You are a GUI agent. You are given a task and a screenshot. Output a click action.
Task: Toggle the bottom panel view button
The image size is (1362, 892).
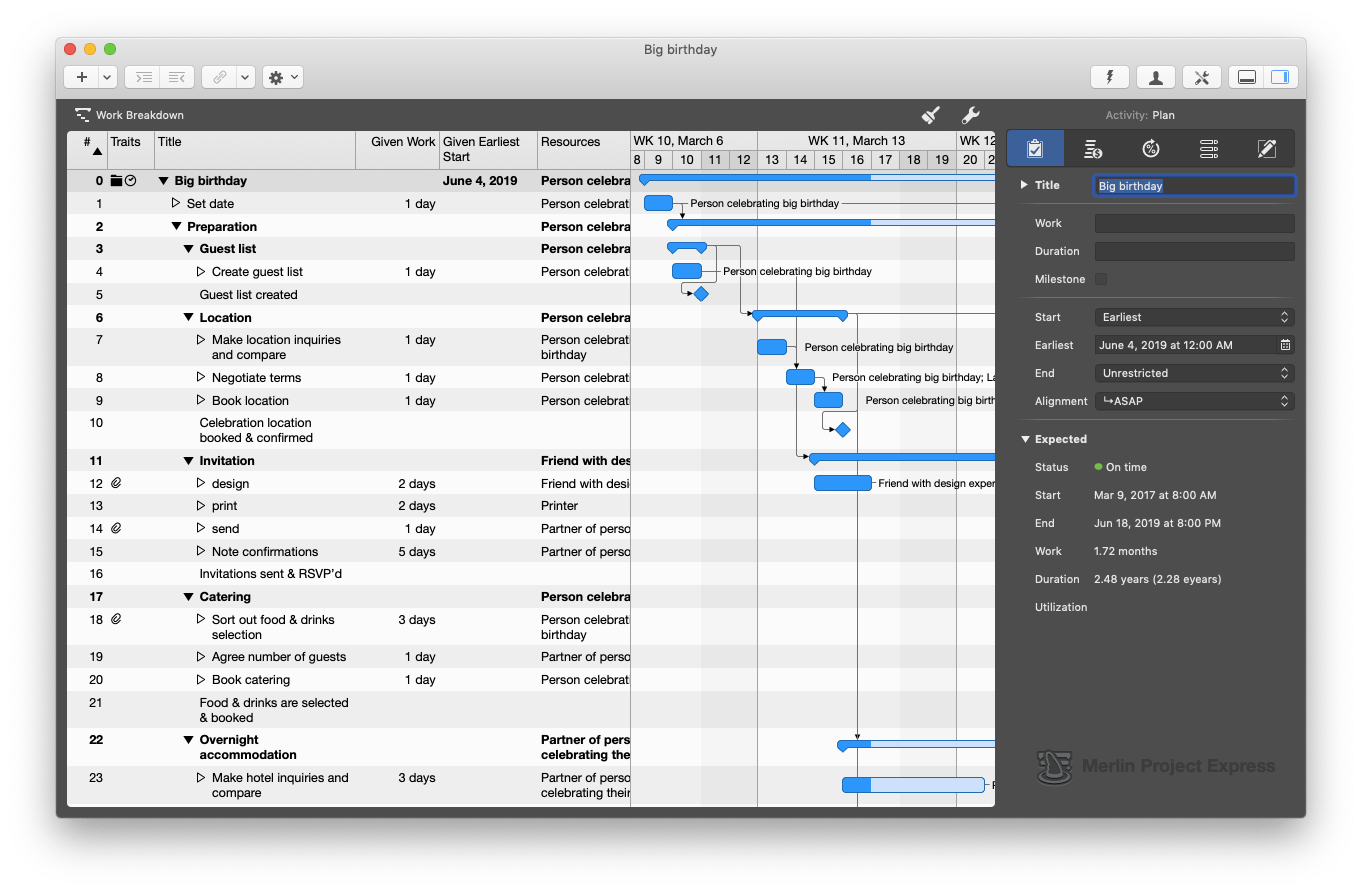[x=1245, y=77]
